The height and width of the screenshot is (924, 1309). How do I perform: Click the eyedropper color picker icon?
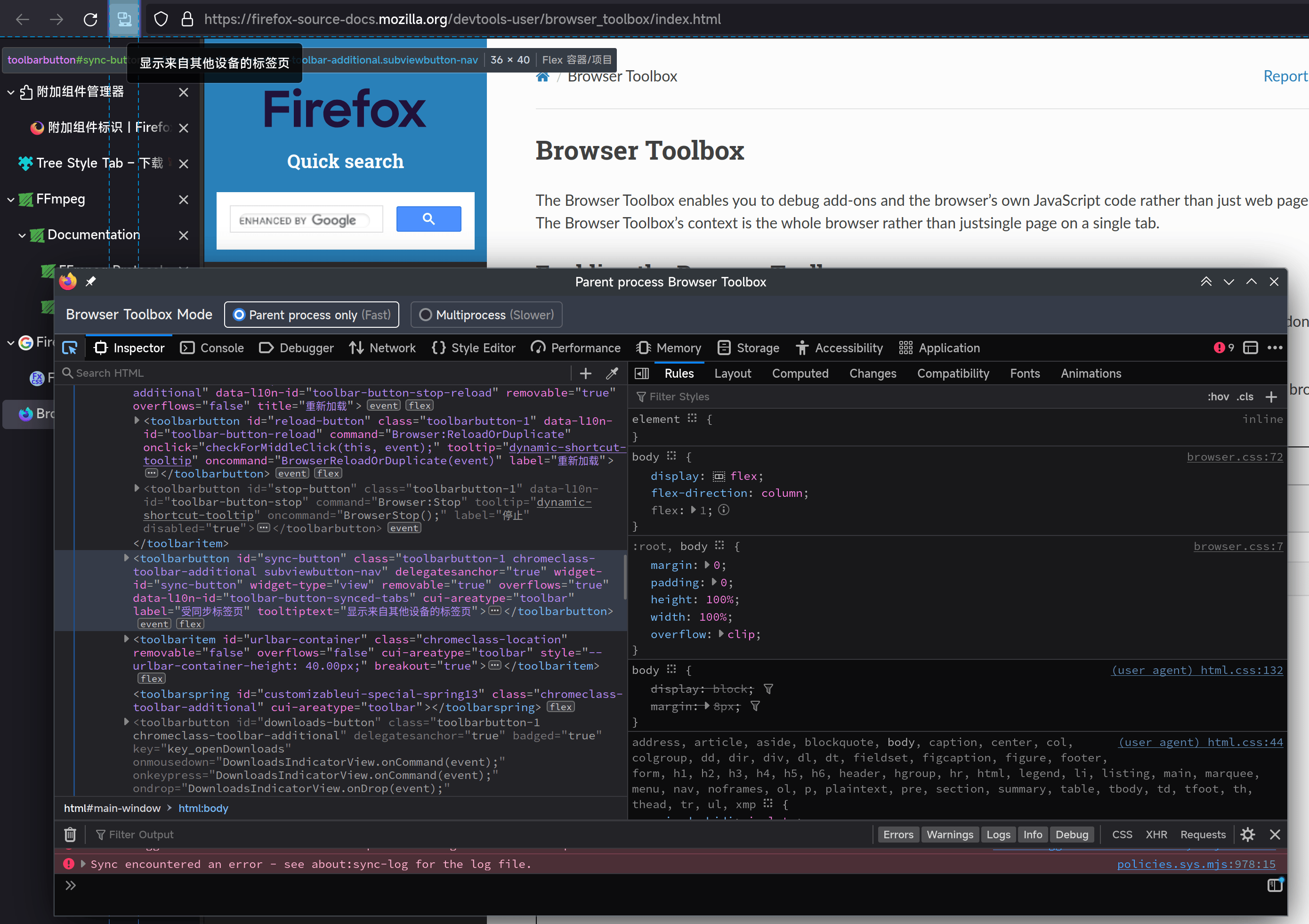tap(612, 373)
